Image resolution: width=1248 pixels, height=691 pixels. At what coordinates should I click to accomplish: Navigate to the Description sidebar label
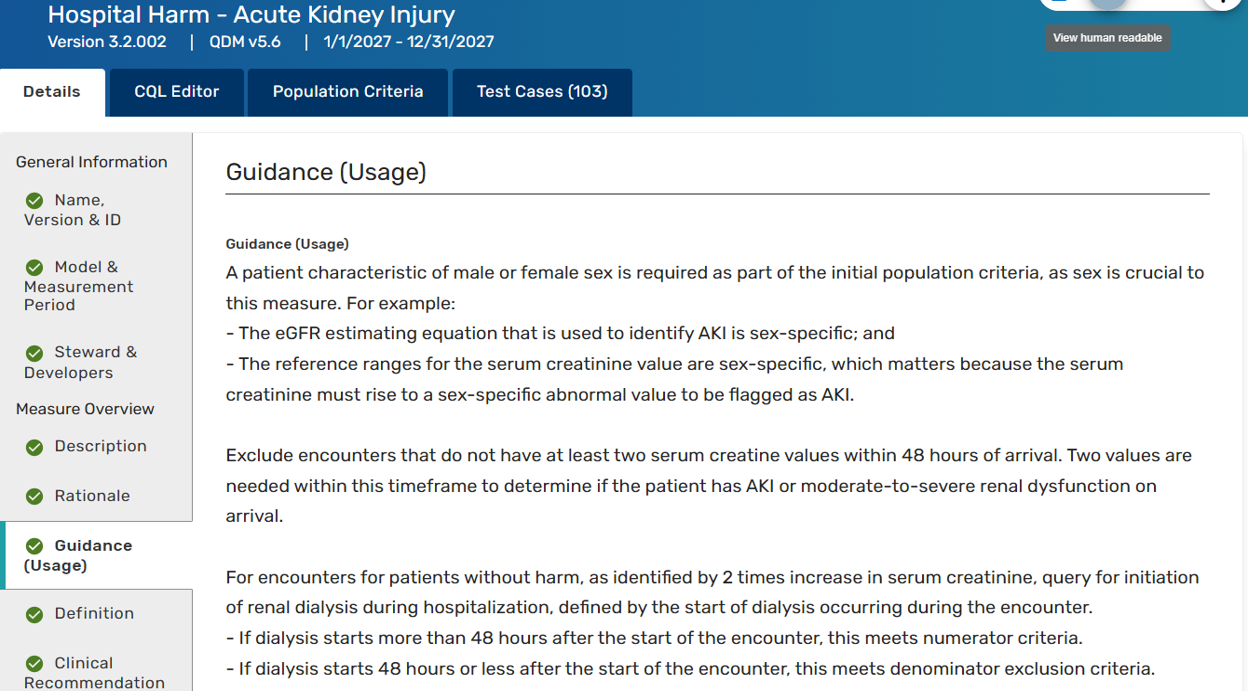[x=100, y=446]
